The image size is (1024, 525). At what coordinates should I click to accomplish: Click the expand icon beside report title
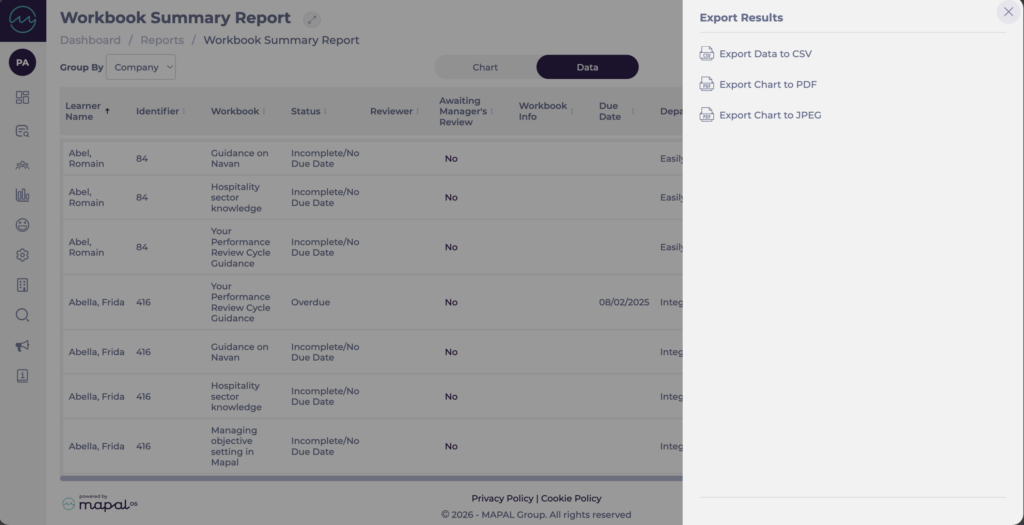(x=312, y=19)
